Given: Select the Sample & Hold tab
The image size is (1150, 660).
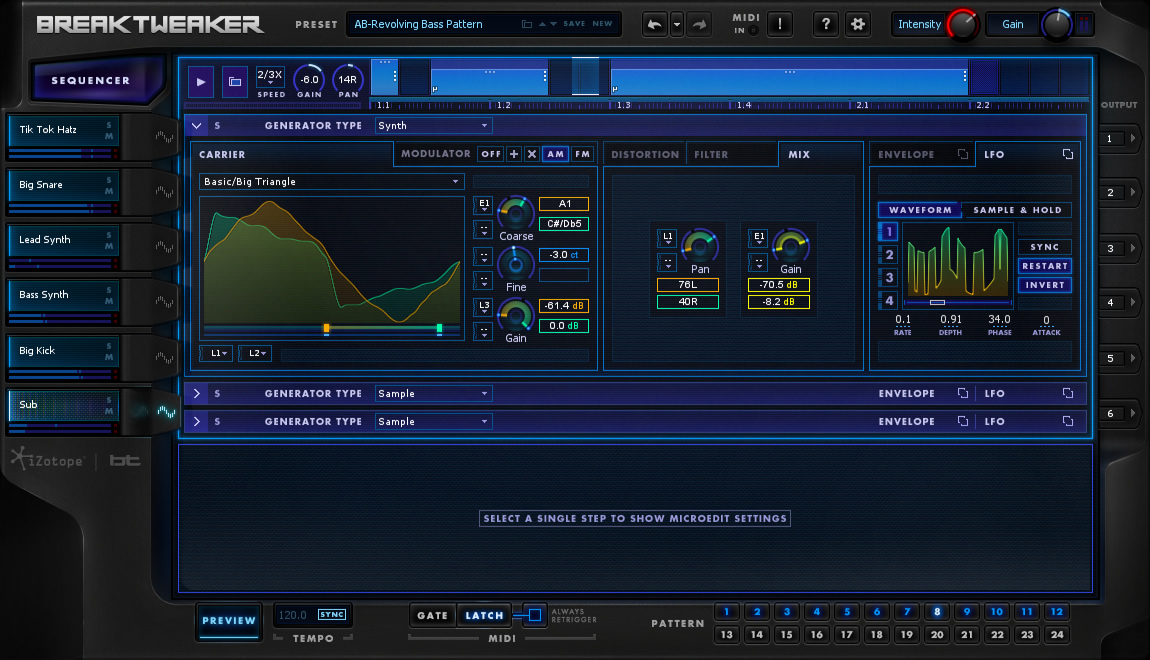Looking at the screenshot, I should pos(1017,210).
